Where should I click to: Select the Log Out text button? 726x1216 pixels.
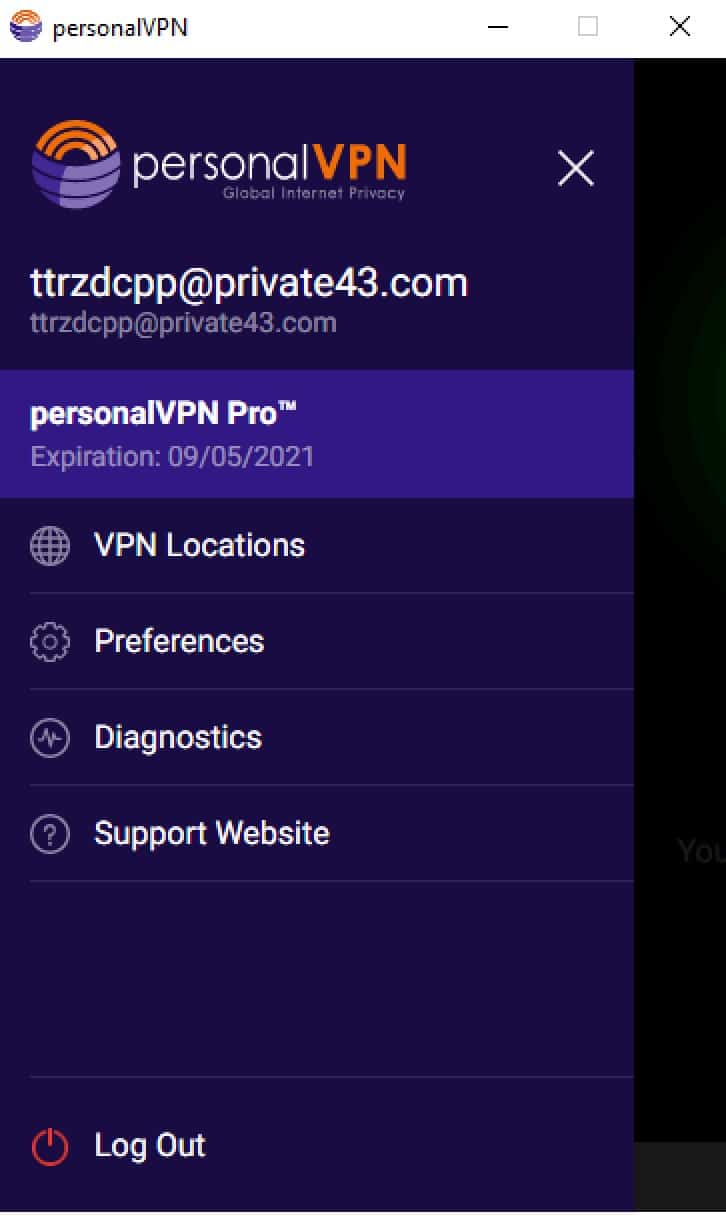coord(150,1146)
